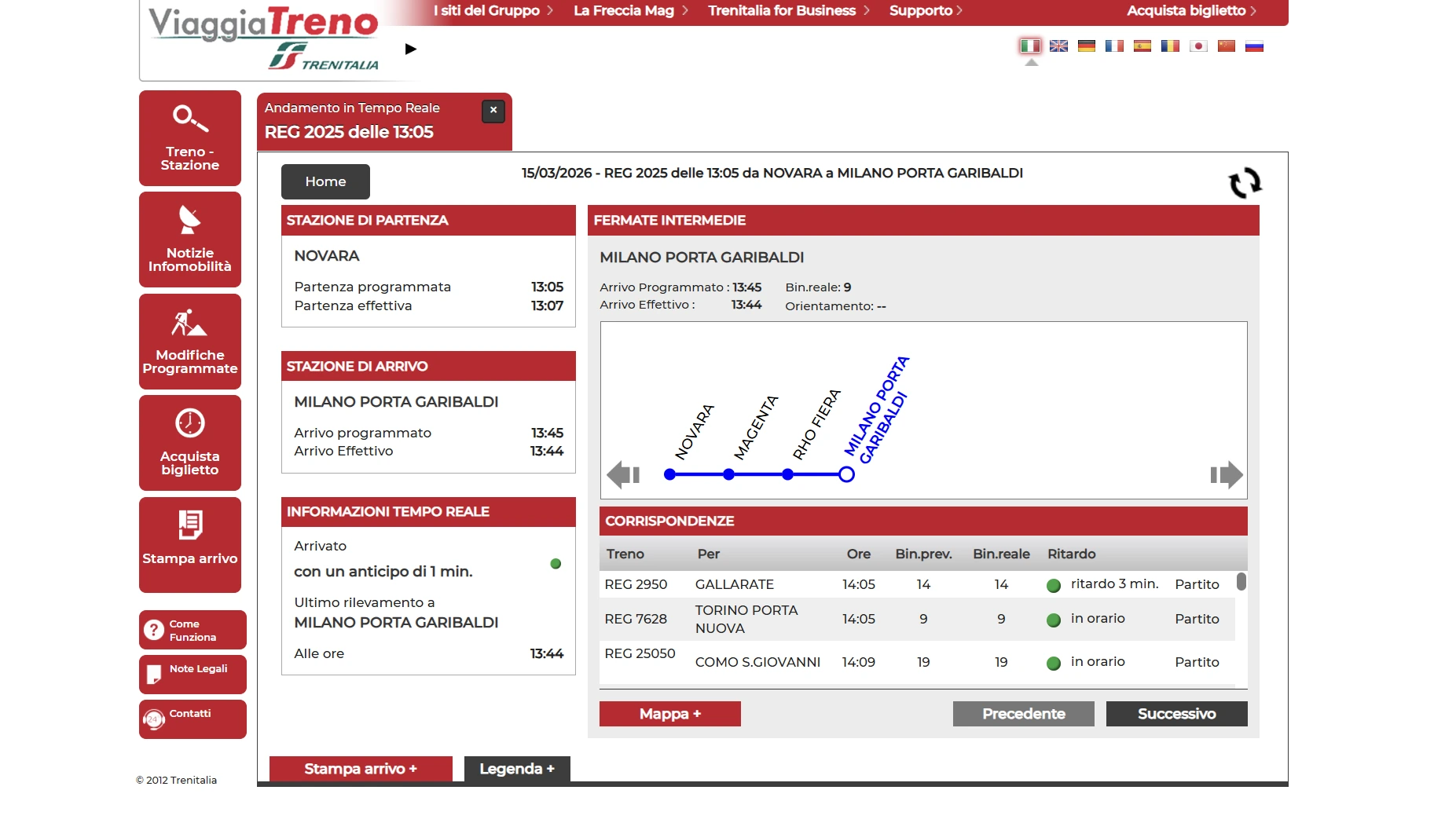Image resolution: width=1456 pixels, height=823 pixels.
Task: Open Treno - Stazione search
Action: (x=190, y=137)
